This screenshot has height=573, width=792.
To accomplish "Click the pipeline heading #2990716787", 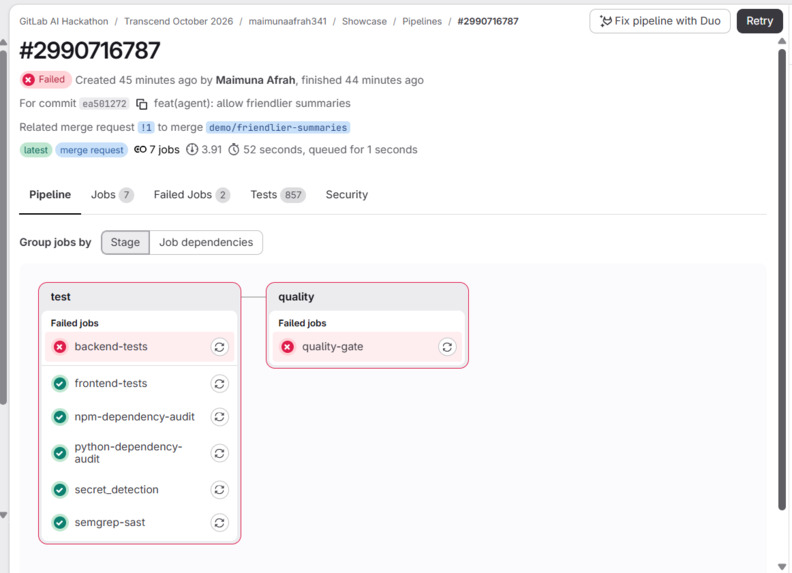I will [90, 51].
